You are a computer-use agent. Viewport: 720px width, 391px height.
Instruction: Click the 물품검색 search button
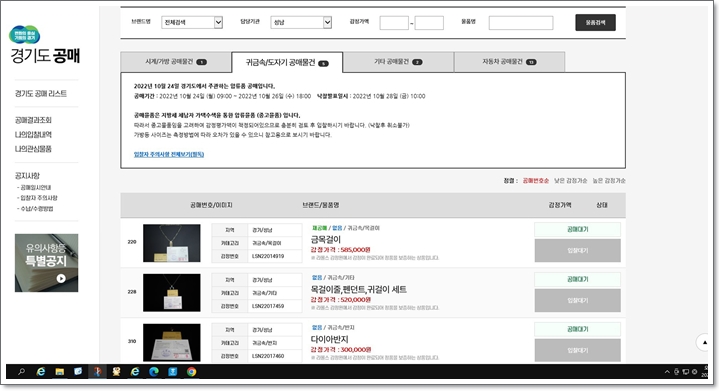click(595, 22)
